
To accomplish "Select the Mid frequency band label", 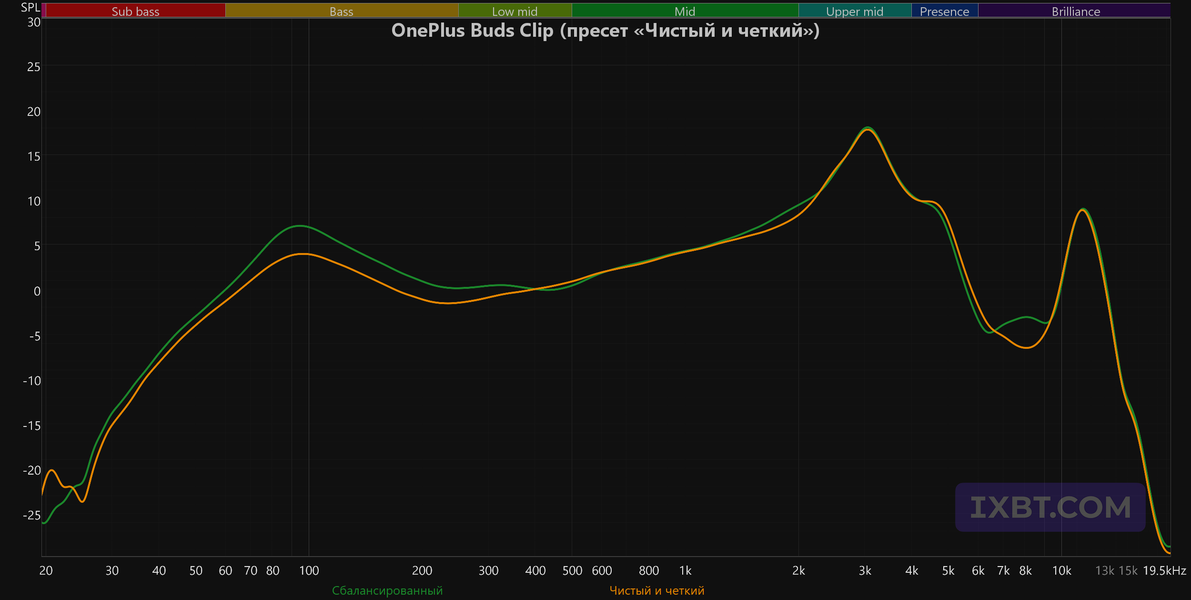I will coord(684,11).
